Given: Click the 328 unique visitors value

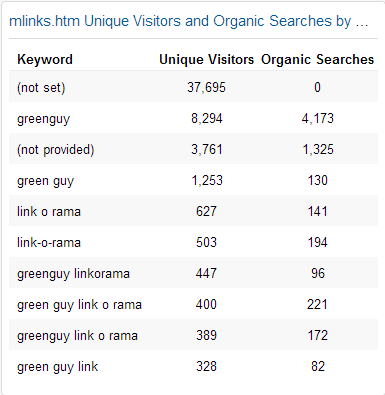Looking at the screenshot, I should (206, 367).
